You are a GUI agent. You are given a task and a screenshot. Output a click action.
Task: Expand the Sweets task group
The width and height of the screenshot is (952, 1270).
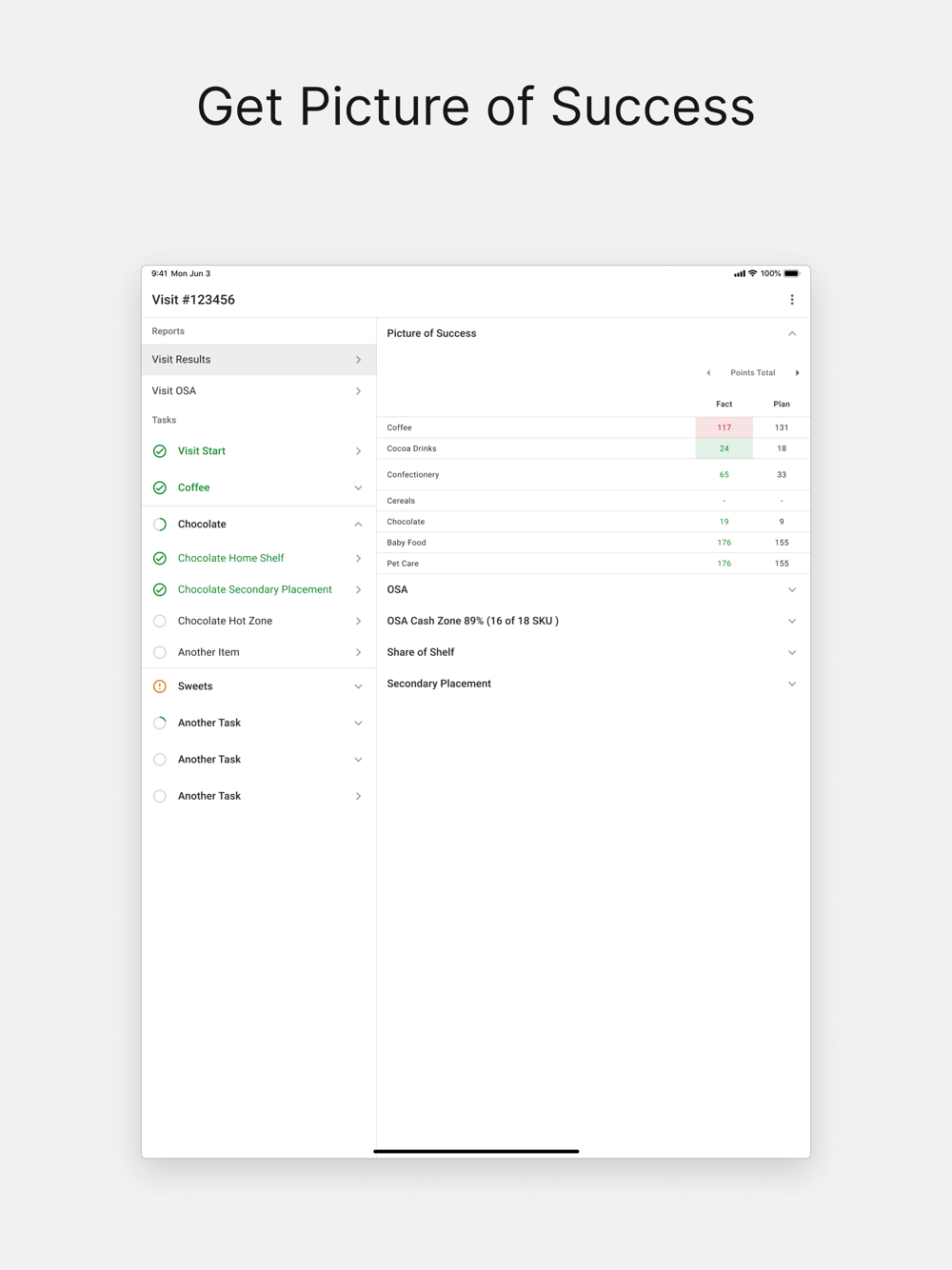click(359, 686)
